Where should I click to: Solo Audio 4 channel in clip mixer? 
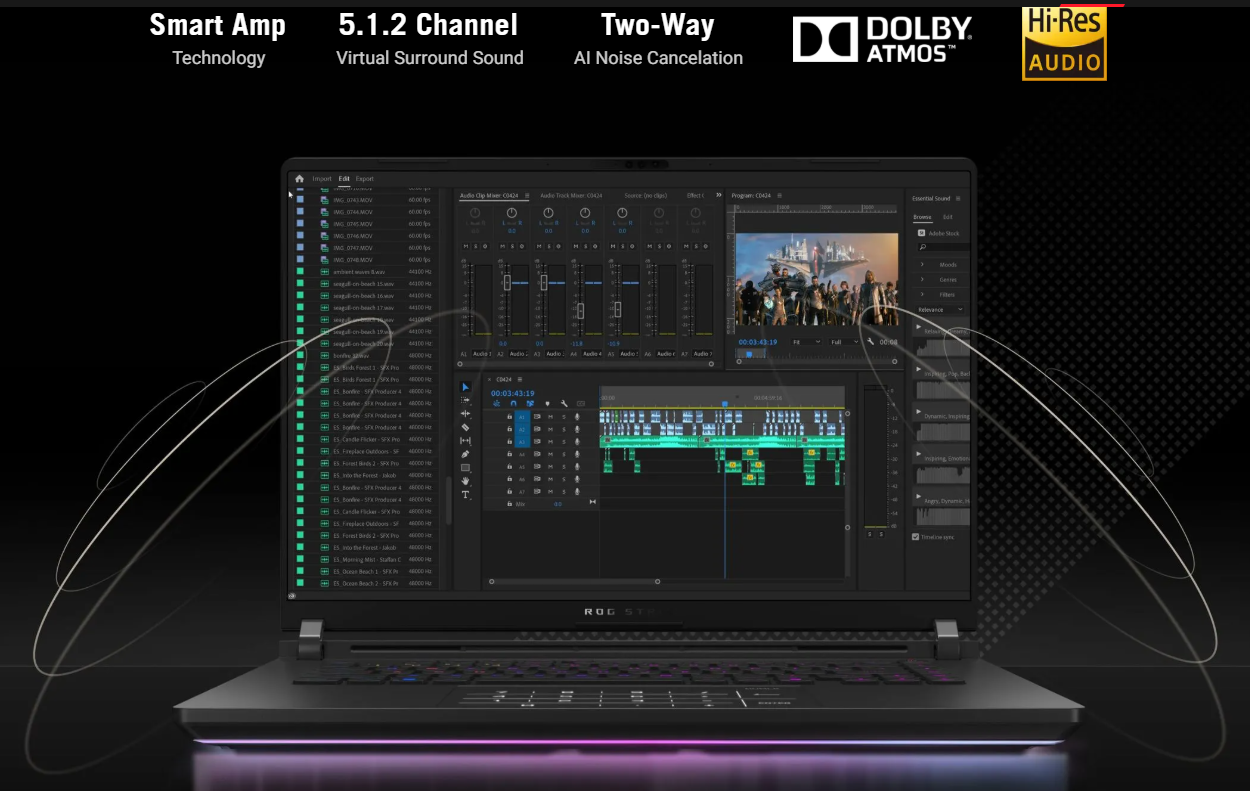click(x=586, y=246)
